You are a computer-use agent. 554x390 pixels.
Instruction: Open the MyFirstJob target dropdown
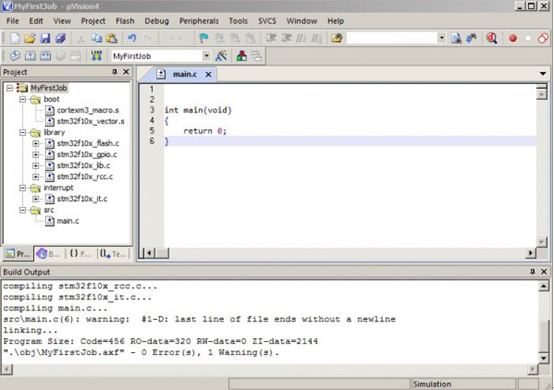[206, 56]
